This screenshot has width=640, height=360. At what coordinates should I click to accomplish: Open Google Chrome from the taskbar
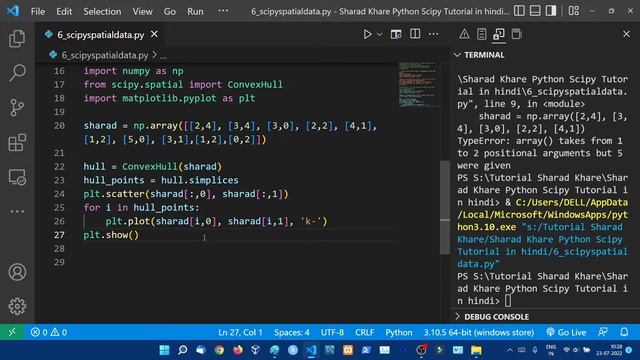coord(219,350)
